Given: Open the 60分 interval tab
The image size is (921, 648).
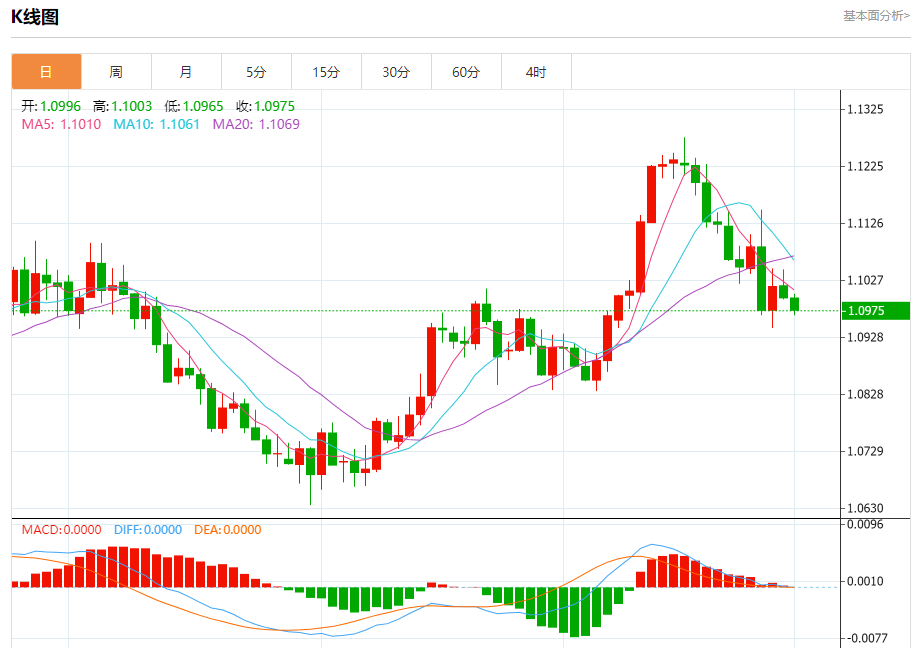Looking at the screenshot, I should (466, 72).
